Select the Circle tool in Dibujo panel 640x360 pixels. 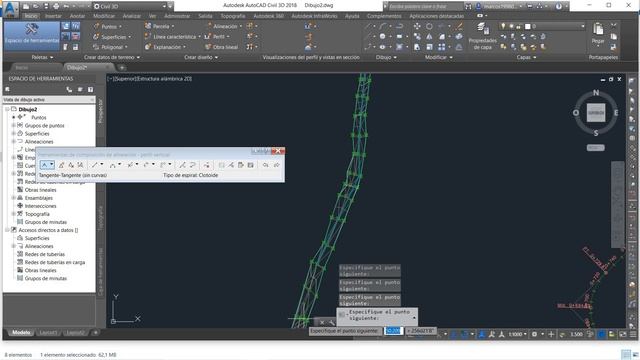tap(382, 37)
